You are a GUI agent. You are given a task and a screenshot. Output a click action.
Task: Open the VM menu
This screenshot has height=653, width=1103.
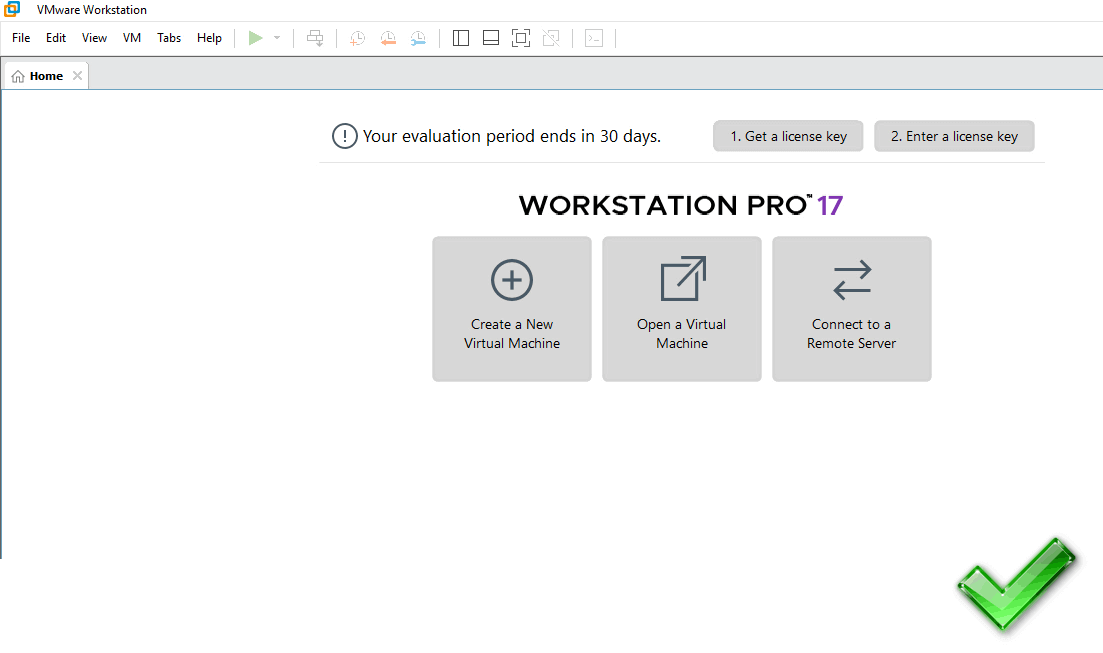tap(131, 37)
